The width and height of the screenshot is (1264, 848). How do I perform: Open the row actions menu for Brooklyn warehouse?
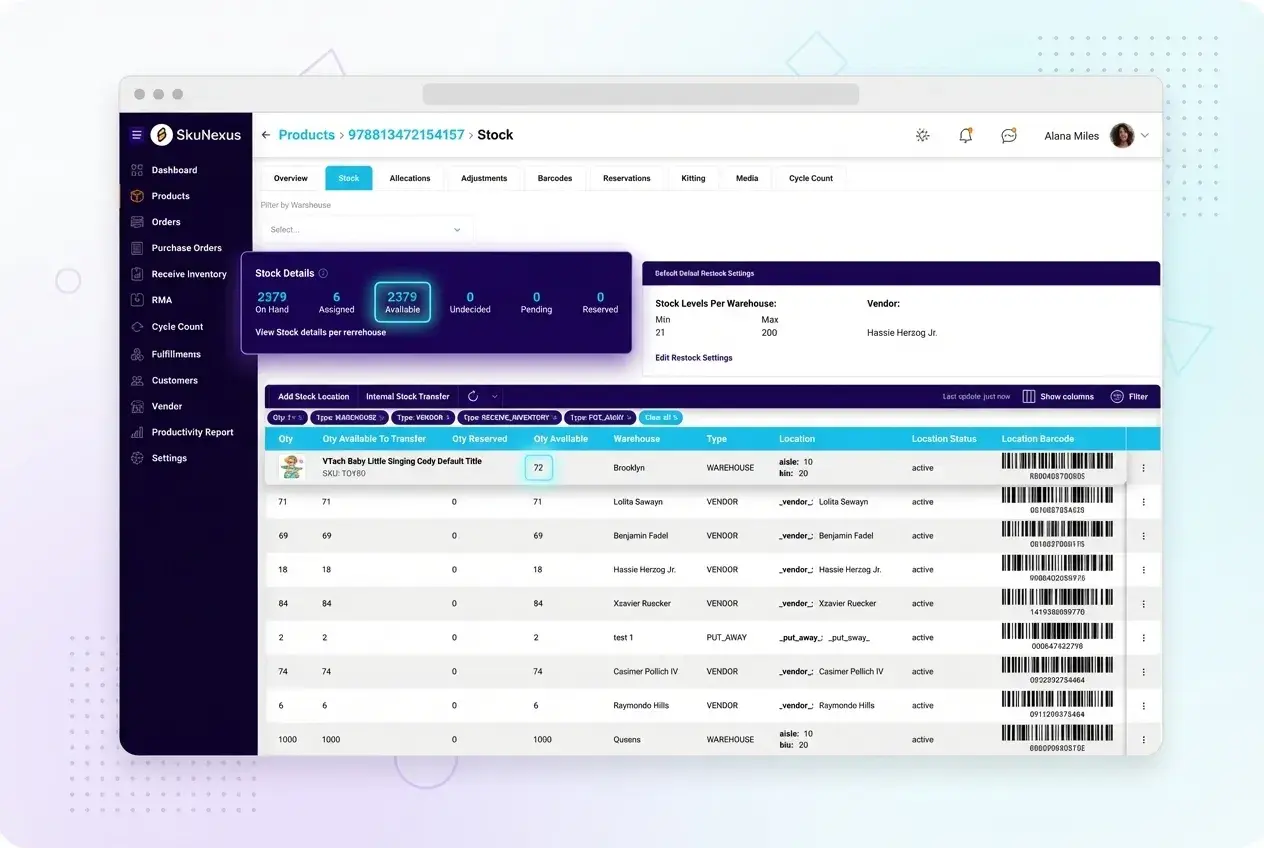click(1143, 467)
